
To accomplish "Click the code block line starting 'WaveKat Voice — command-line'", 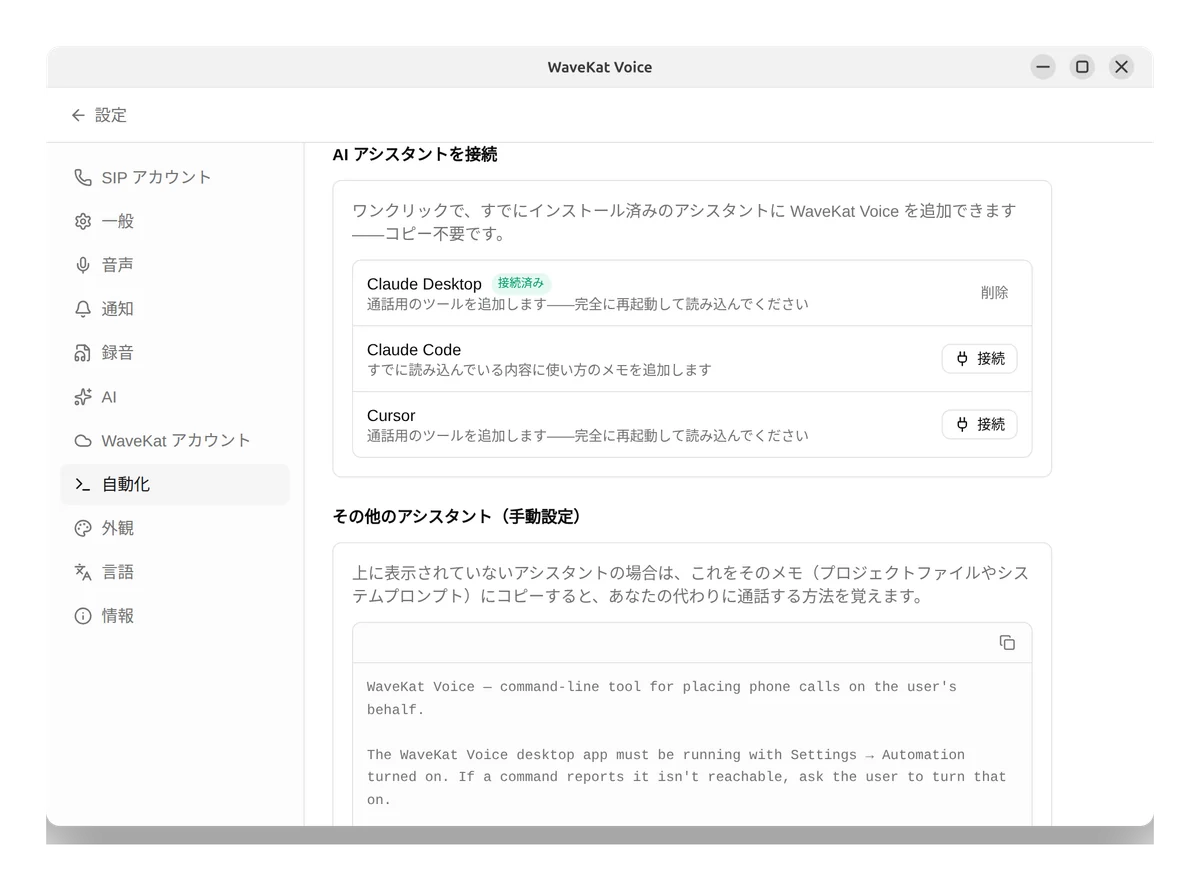I will (662, 687).
